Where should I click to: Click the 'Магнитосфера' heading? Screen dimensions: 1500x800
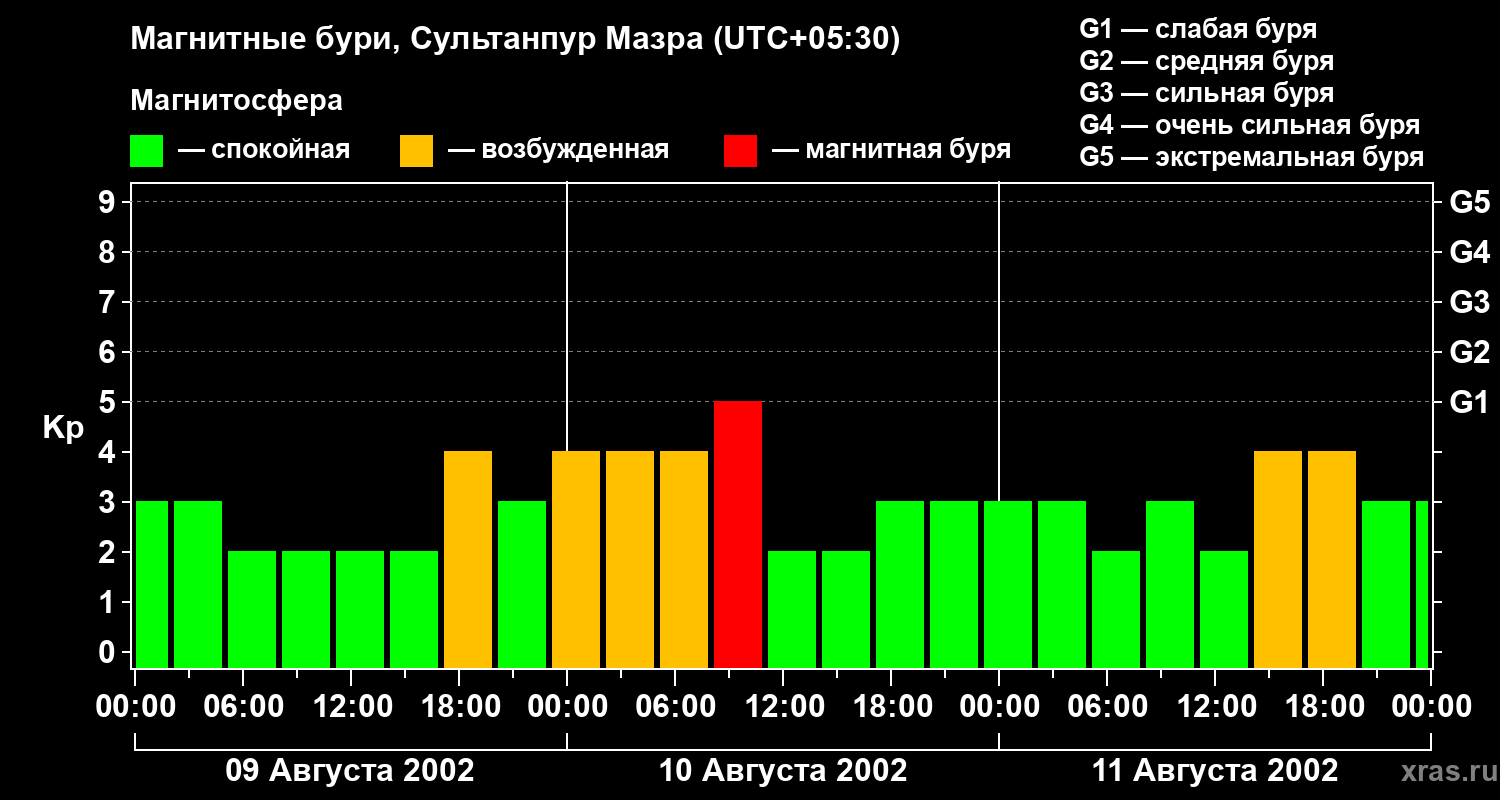coord(236,101)
